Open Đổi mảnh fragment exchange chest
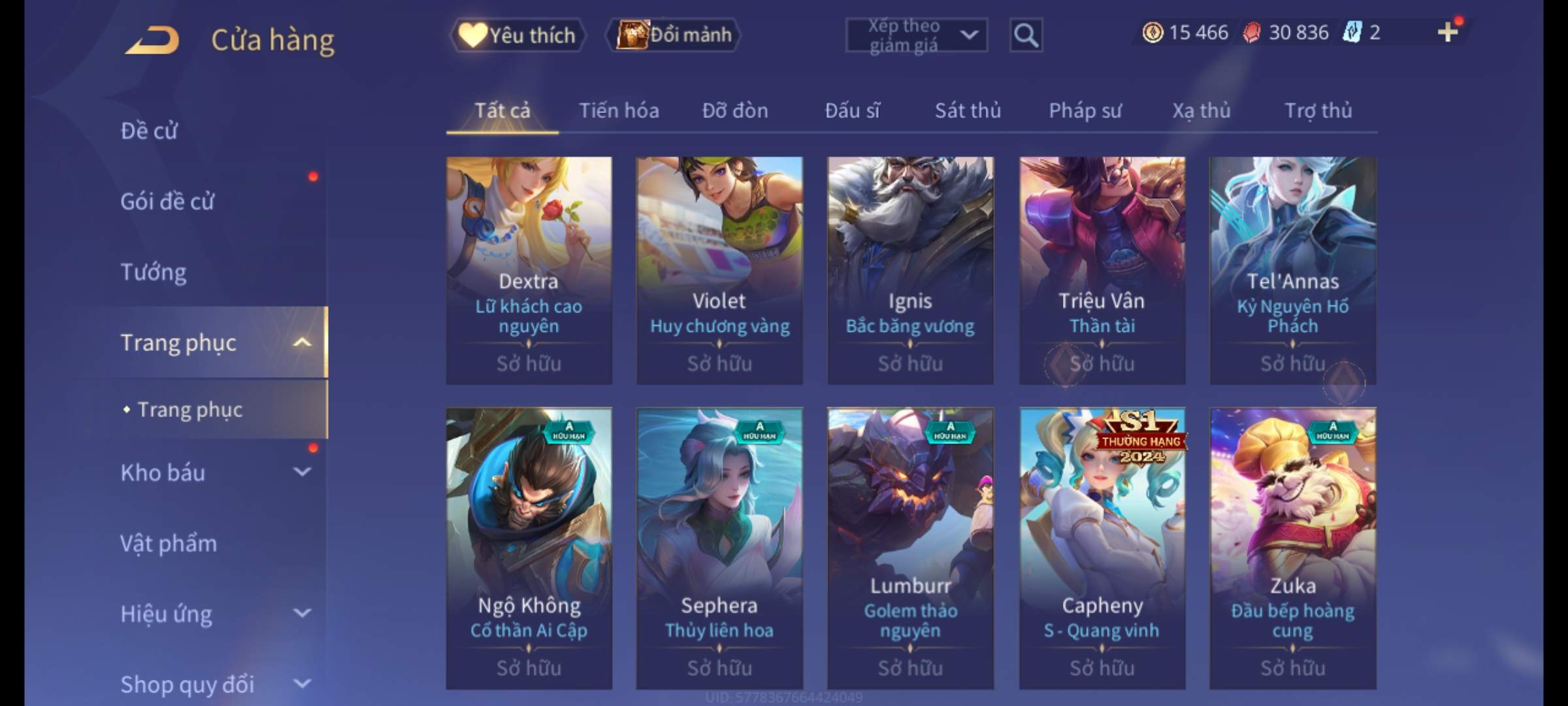 674,35
